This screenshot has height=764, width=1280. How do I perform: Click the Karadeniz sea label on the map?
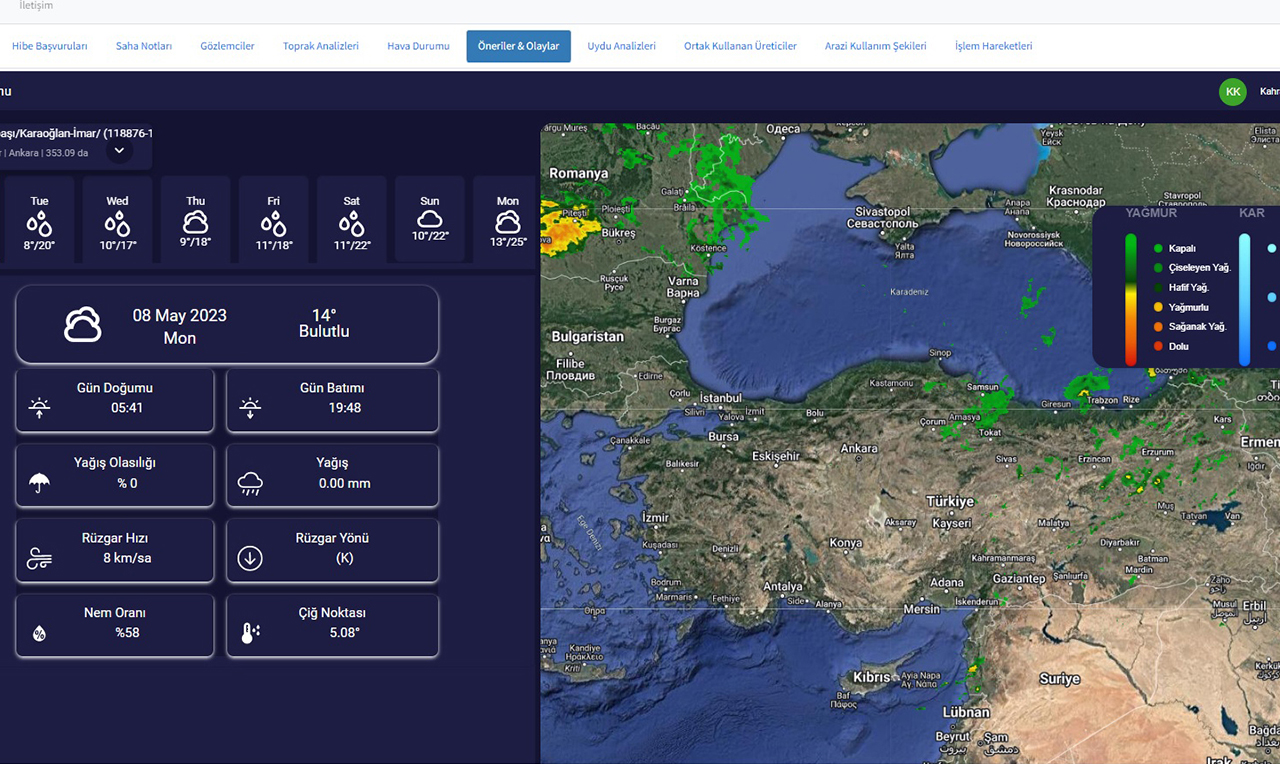[x=909, y=292]
